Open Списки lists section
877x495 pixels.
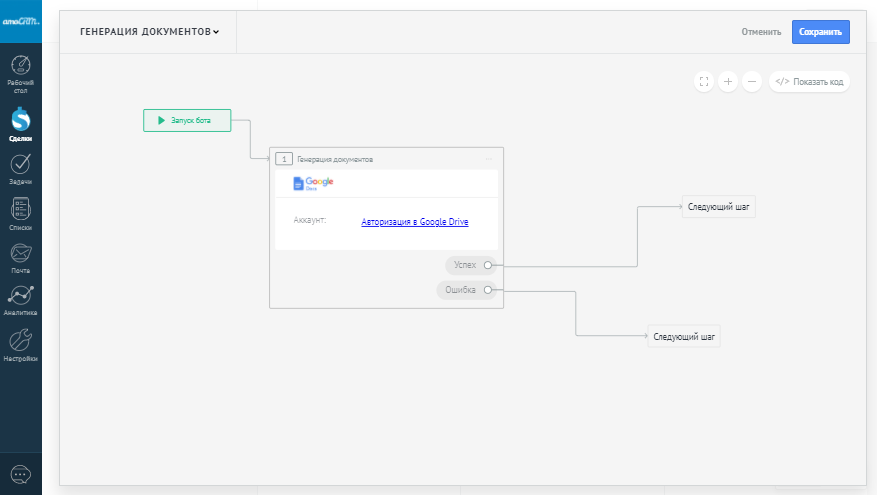click(20, 213)
